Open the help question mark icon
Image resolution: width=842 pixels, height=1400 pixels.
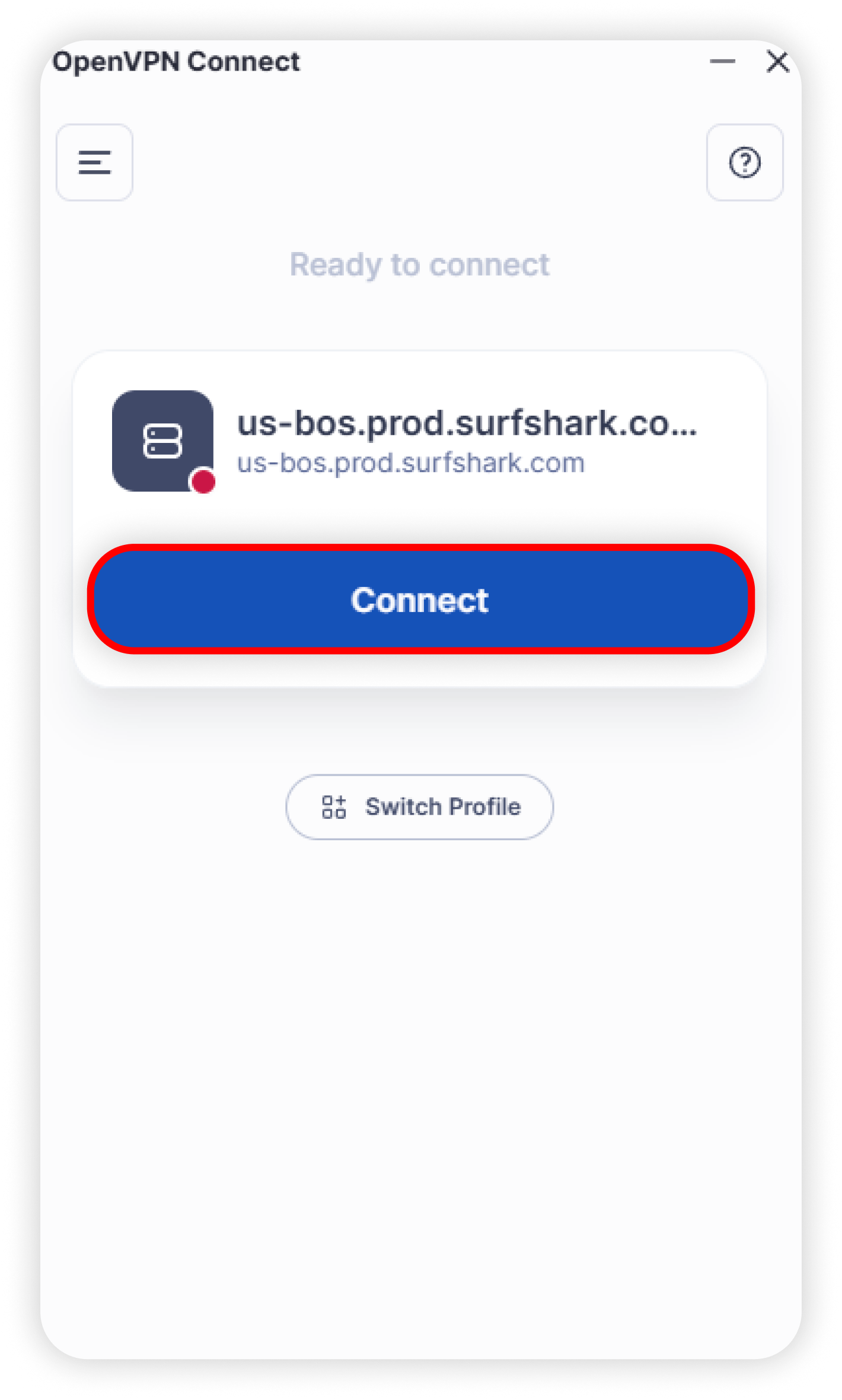[745, 162]
